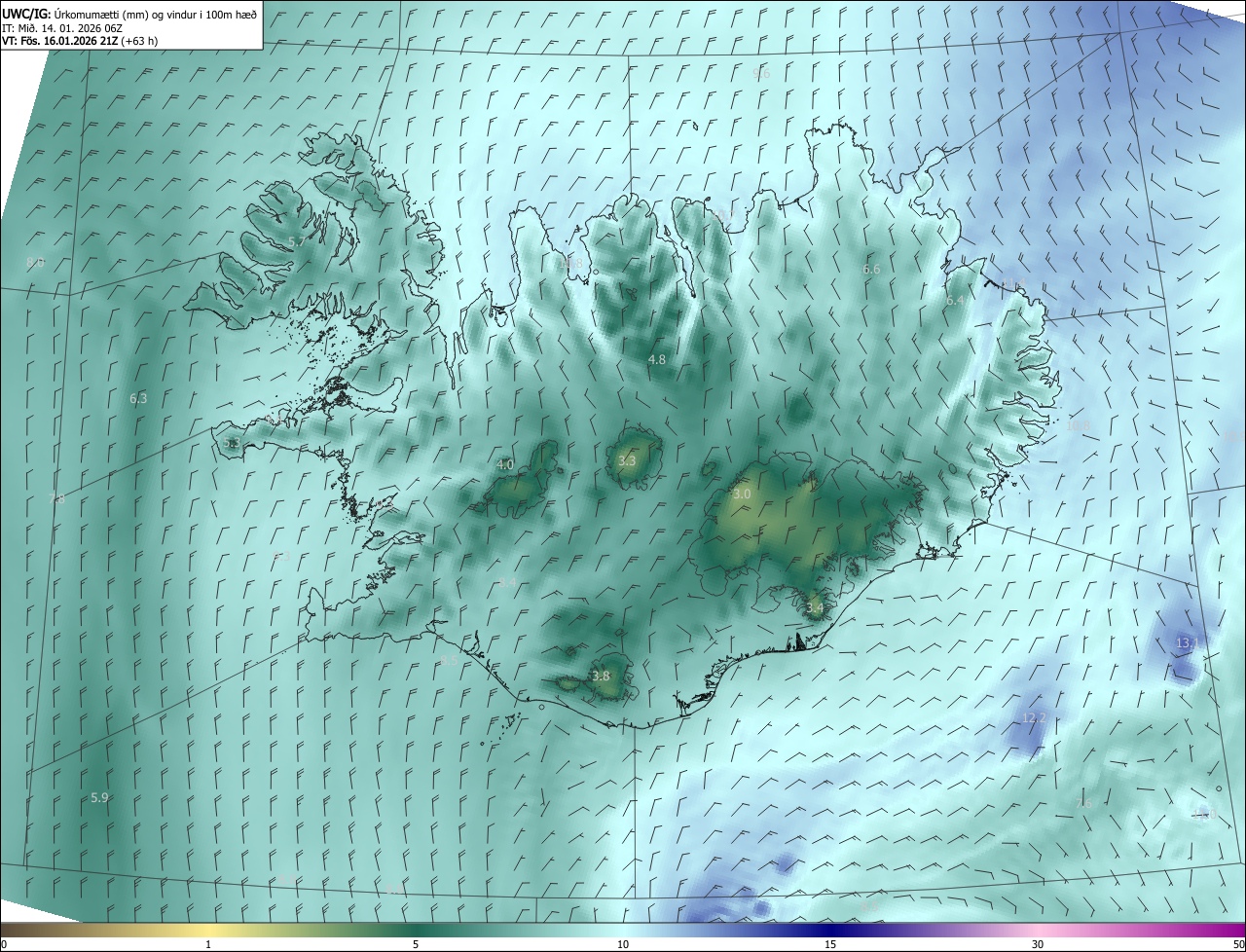The width and height of the screenshot is (1246, 952).
Task: Click the 12.2 value southeast of Iceland
Action: [1033, 717]
